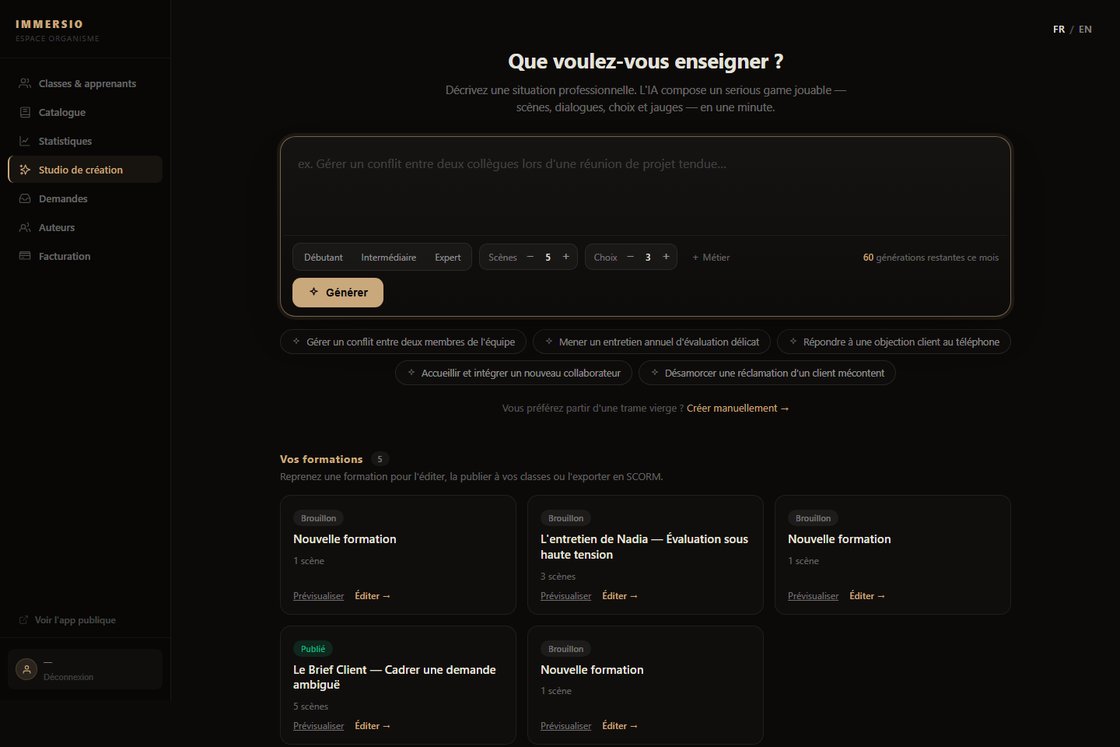
Task: Choose the 'Mener un entretien annuel' suggestion
Action: pyautogui.click(x=651, y=342)
